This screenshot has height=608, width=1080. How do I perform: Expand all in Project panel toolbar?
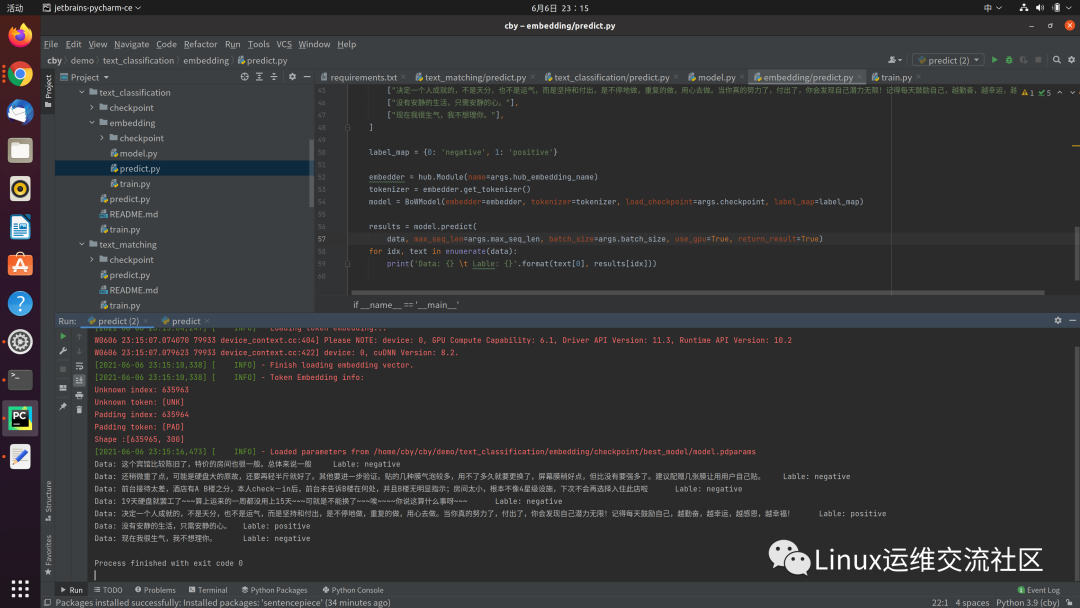point(259,77)
